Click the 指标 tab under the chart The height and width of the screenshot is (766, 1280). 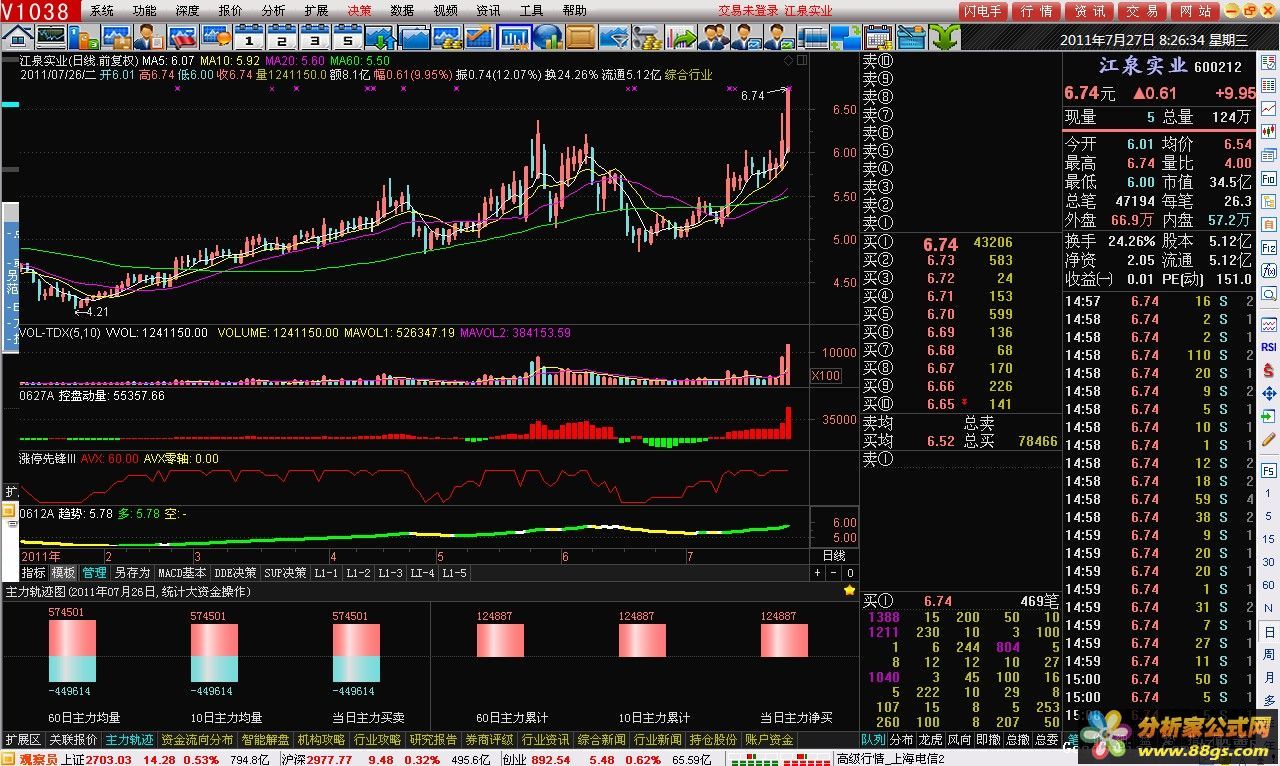[33, 573]
